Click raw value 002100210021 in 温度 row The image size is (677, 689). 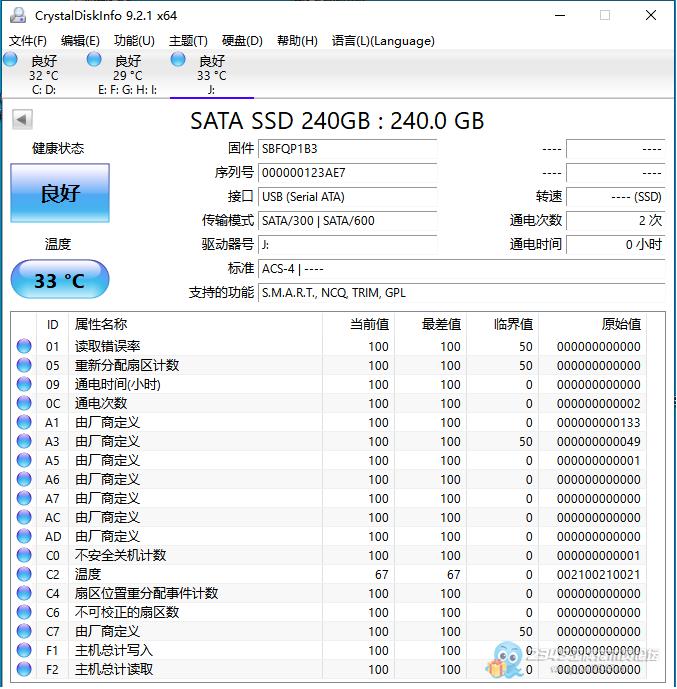click(598, 574)
